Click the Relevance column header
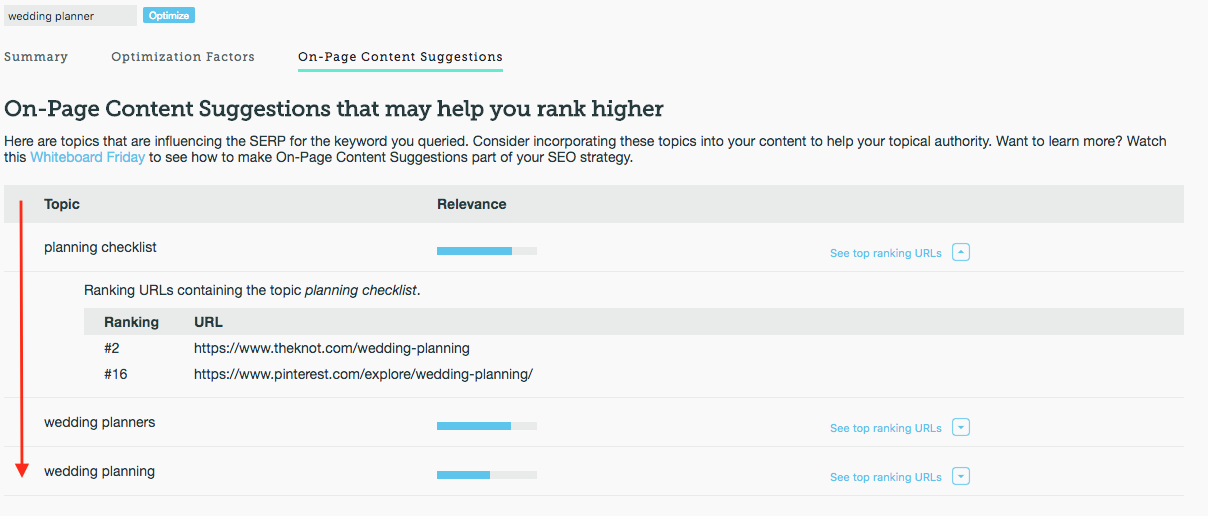Viewport: 1208px width, 516px height. point(471,204)
